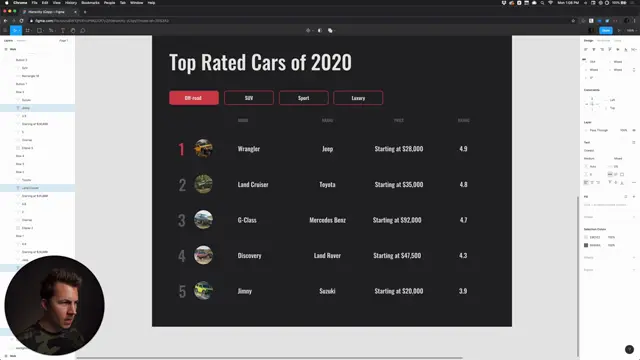
Task: Select Auto Height text resizing
Action: pyautogui.click(x=616, y=174)
